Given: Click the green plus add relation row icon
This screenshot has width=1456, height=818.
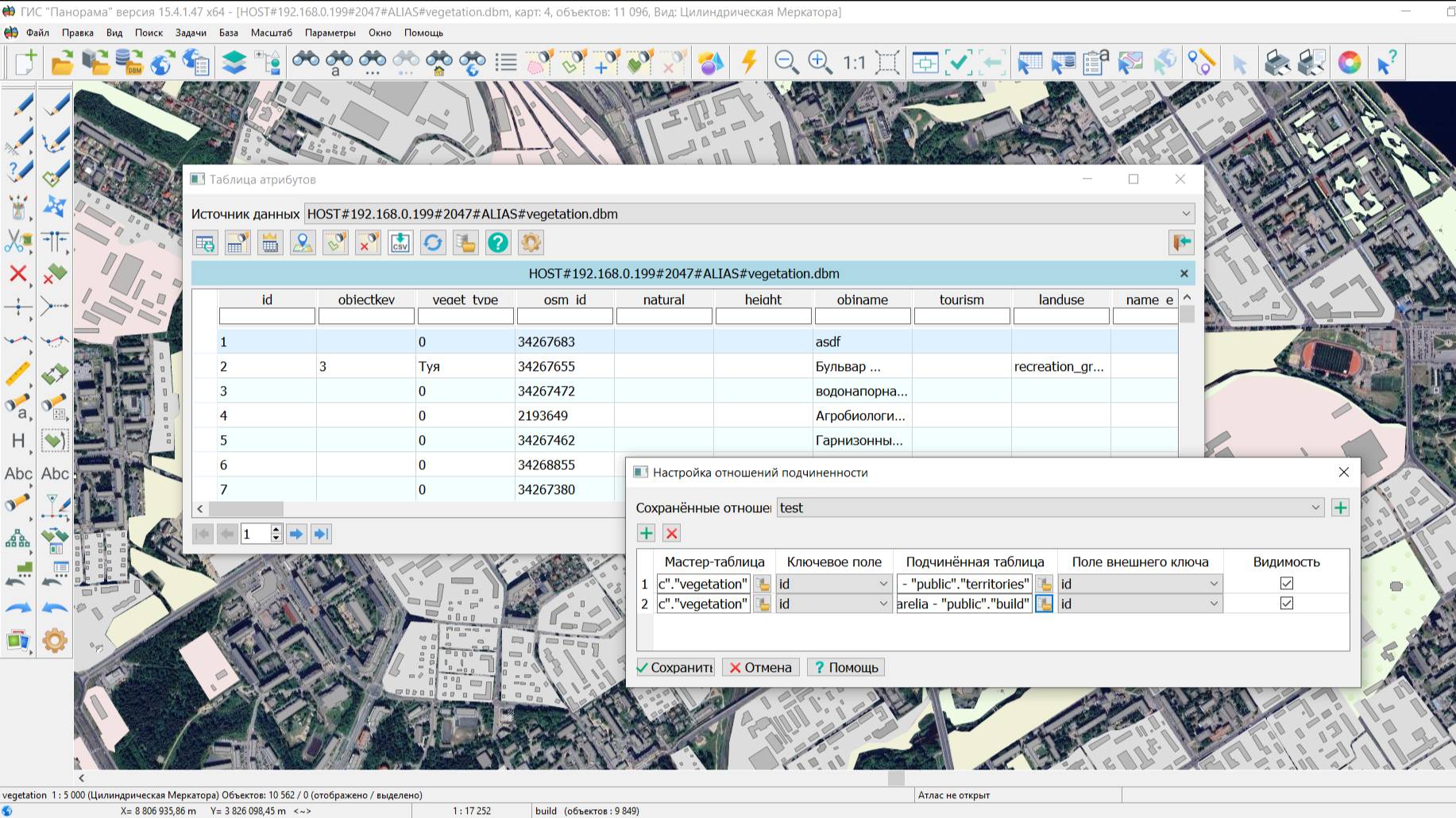Looking at the screenshot, I should (x=646, y=534).
